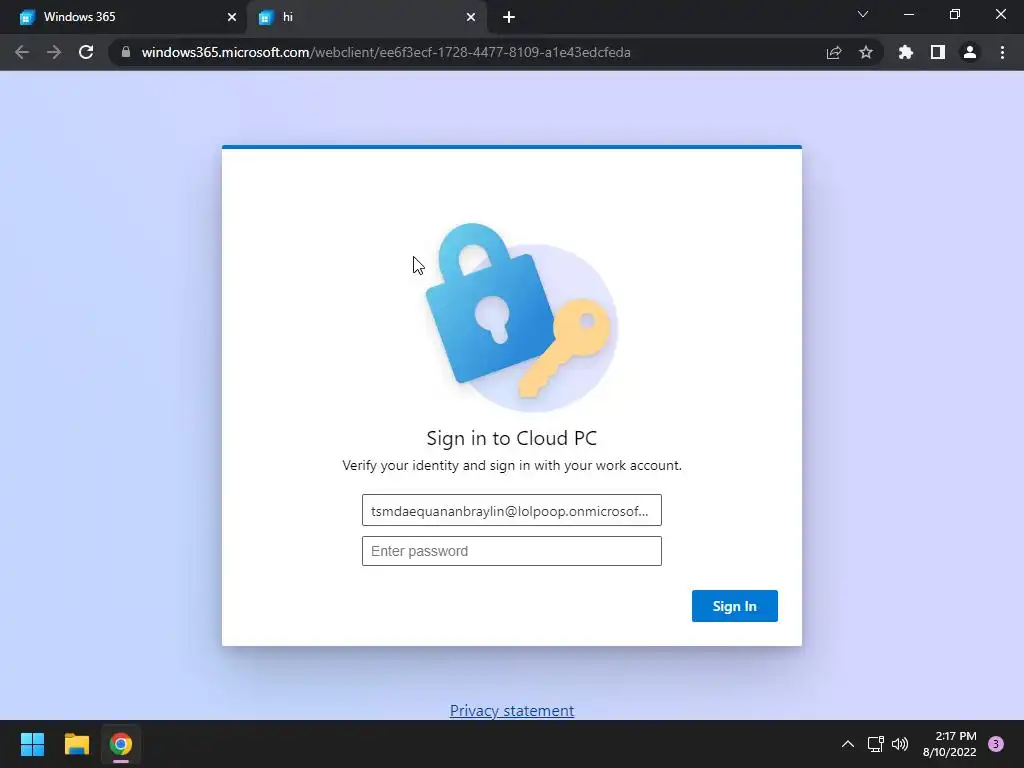Image resolution: width=1024 pixels, height=768 pixels.
Task: Close the hi tab
Action: (471, 17)
